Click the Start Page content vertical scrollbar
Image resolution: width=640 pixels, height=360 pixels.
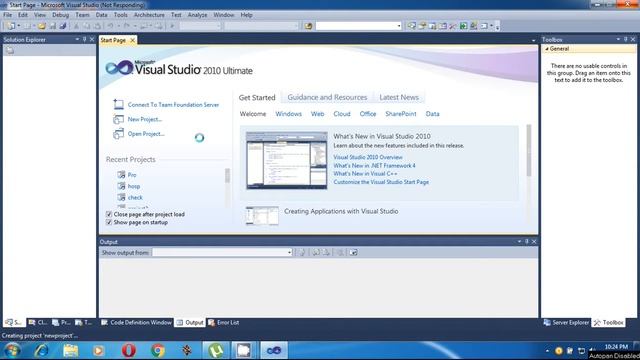click(x=529, y=151)
